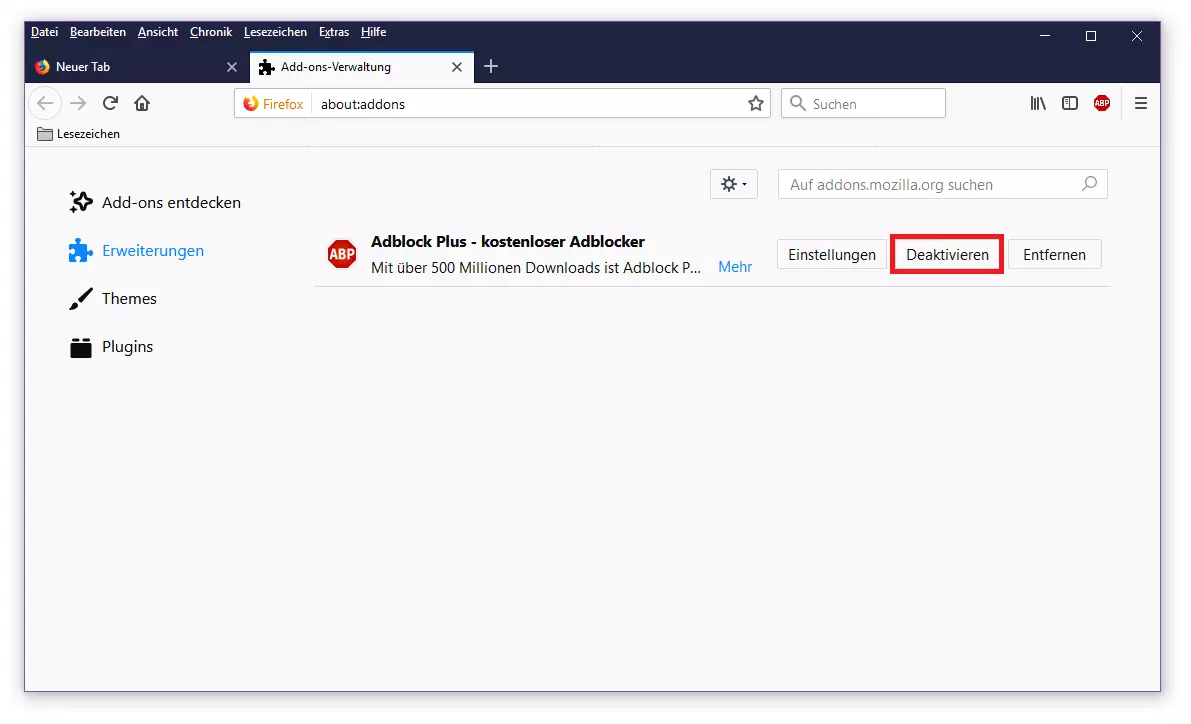This screenshot has height=724, width=1191.
Task: Maximize the Firefox window
Action: (1091, 36)
